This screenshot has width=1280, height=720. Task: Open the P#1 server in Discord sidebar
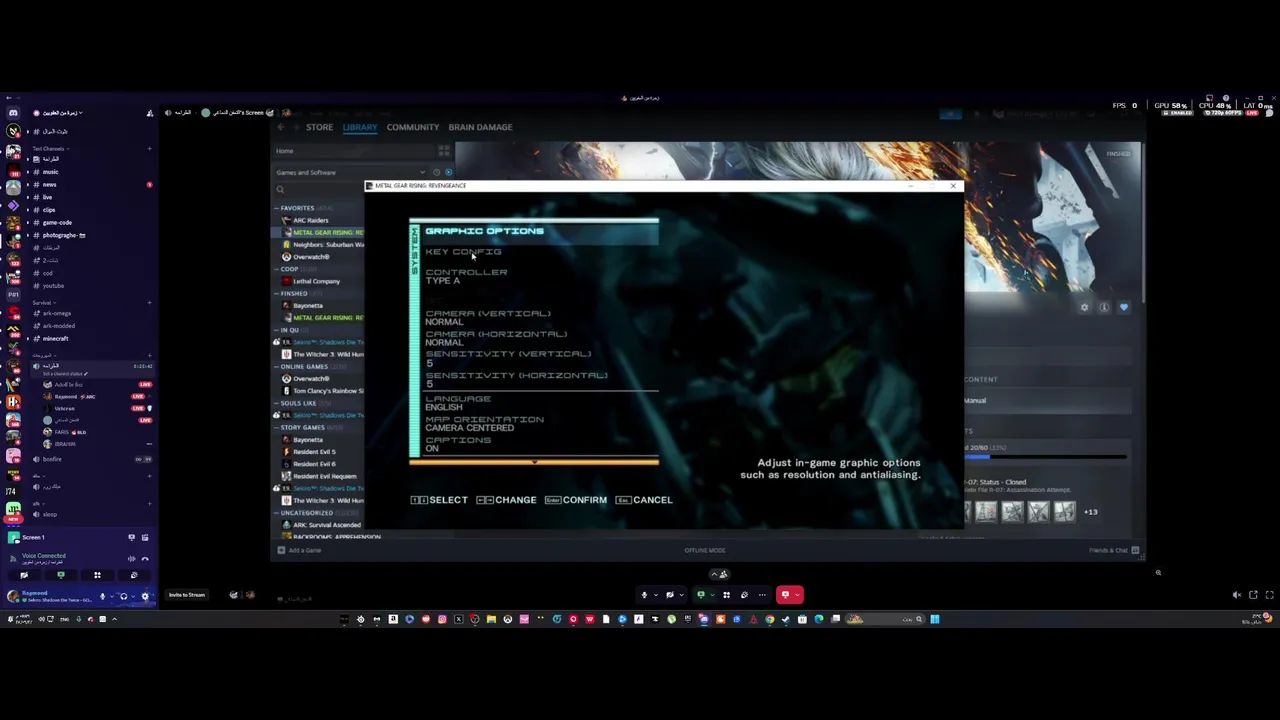(13, 295)
